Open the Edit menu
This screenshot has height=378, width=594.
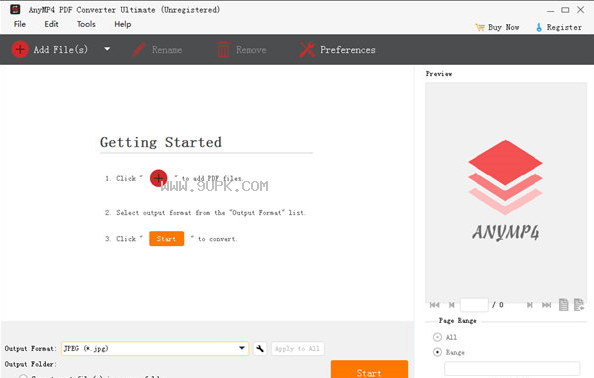point(51,24)
